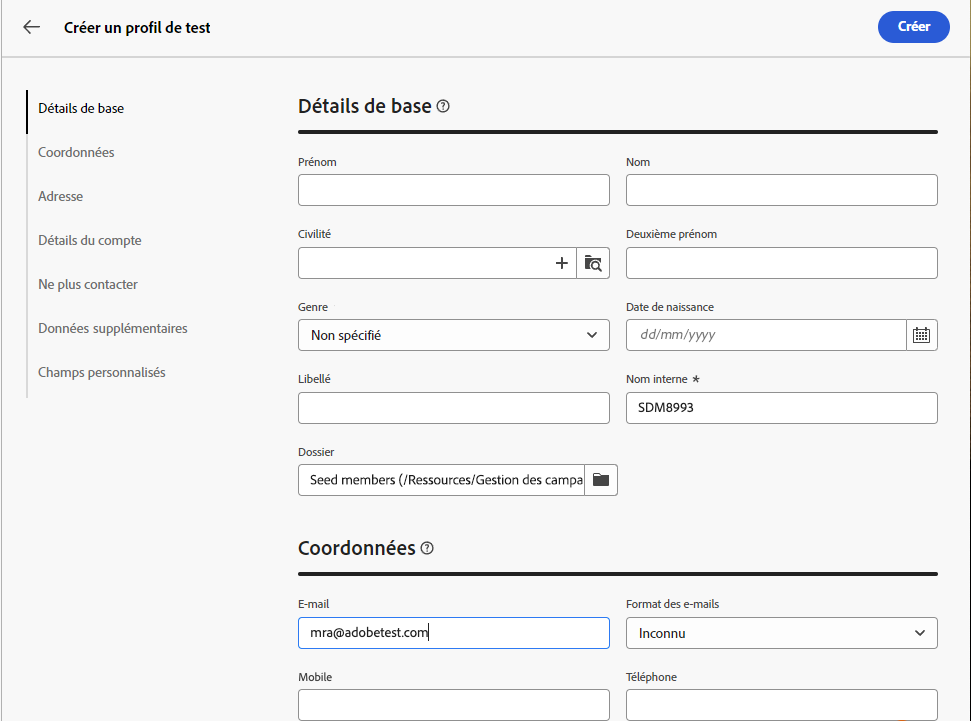Click the Dossier folder browse icon

coord(601,480)
